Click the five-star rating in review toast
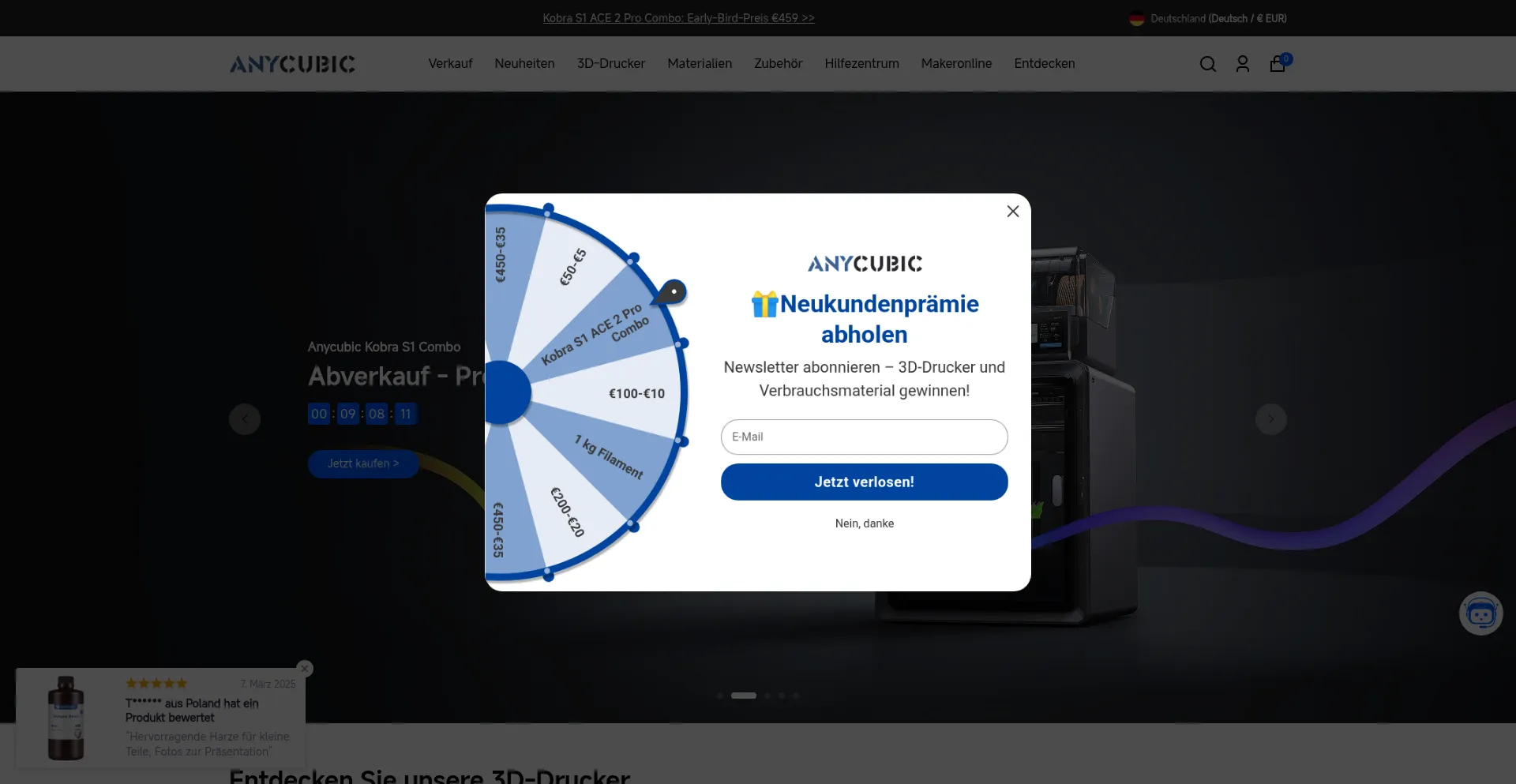 pyautogui.click(x=156, y=683)
